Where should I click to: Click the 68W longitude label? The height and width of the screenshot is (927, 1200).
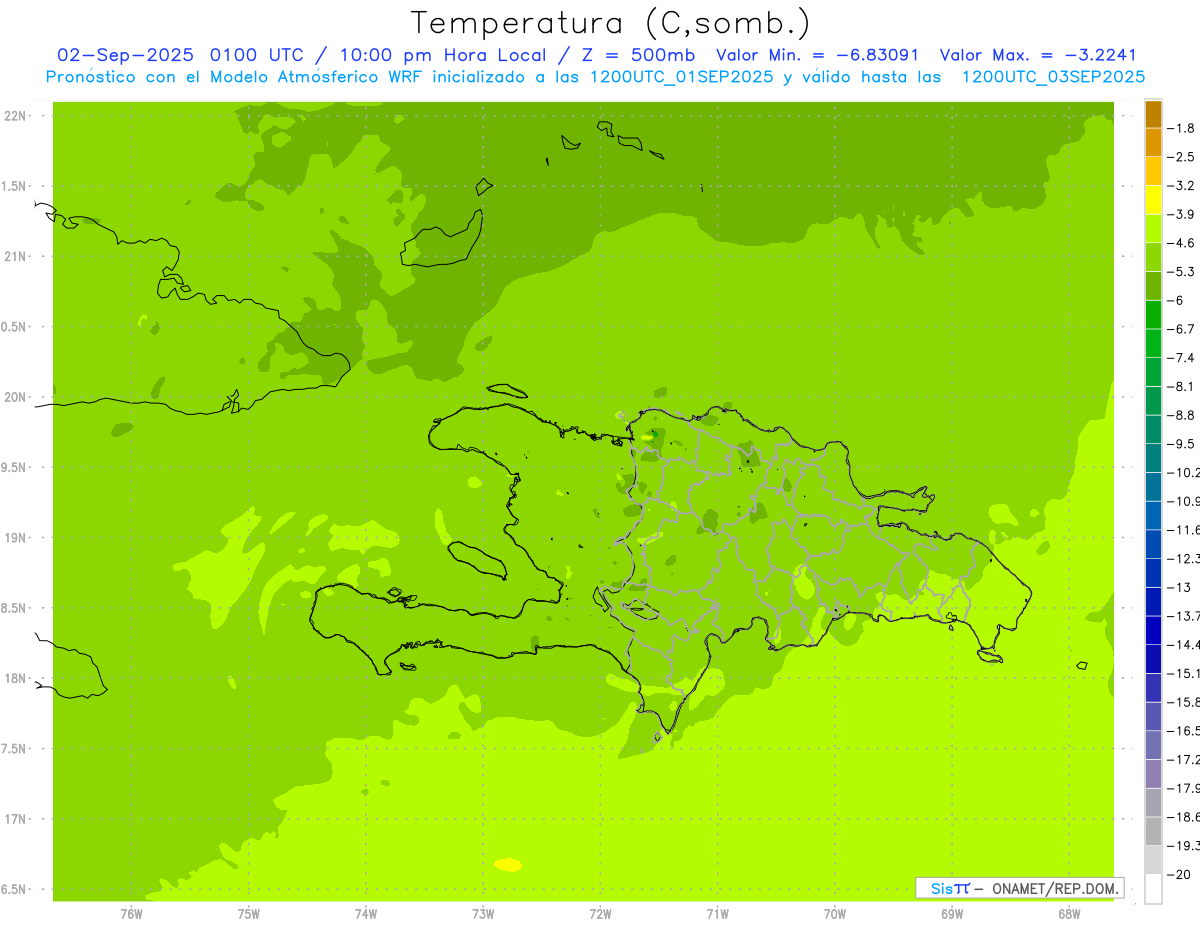[1069, 914]
